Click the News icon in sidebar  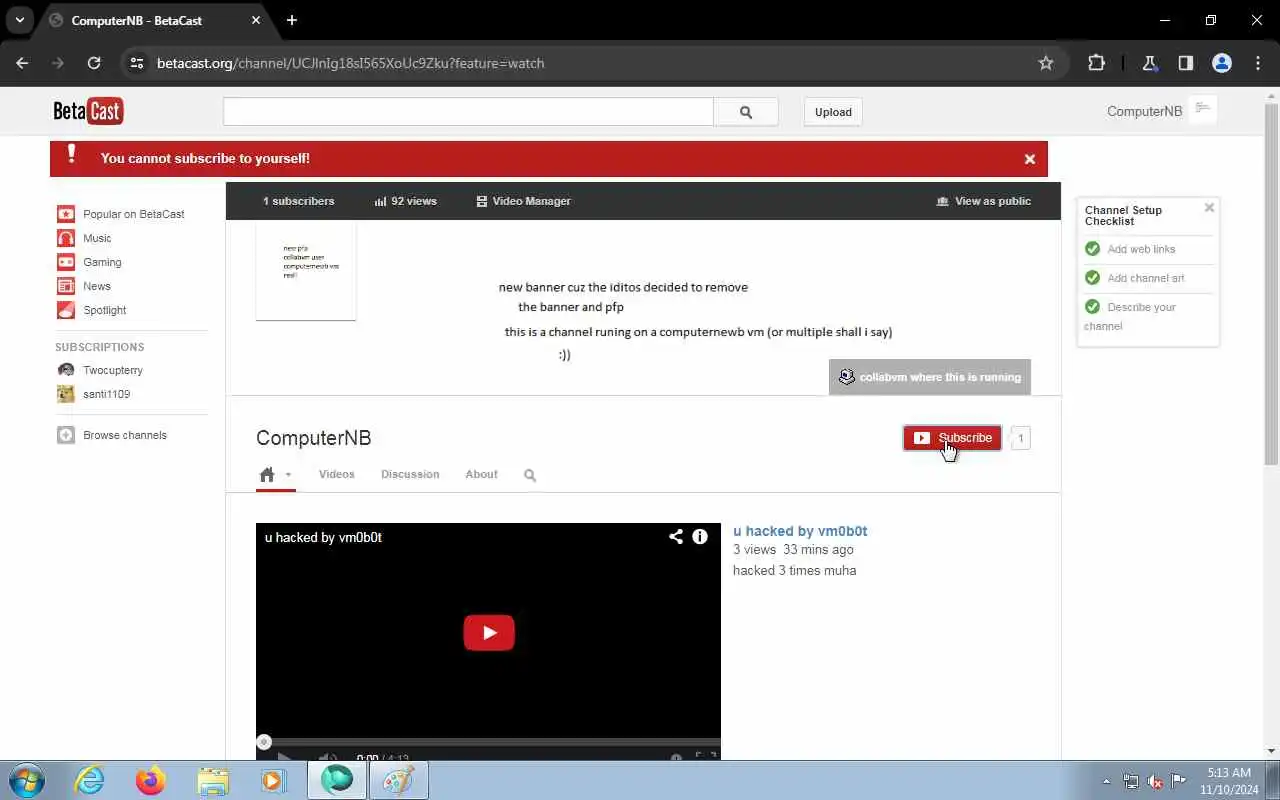click(66, 286)
